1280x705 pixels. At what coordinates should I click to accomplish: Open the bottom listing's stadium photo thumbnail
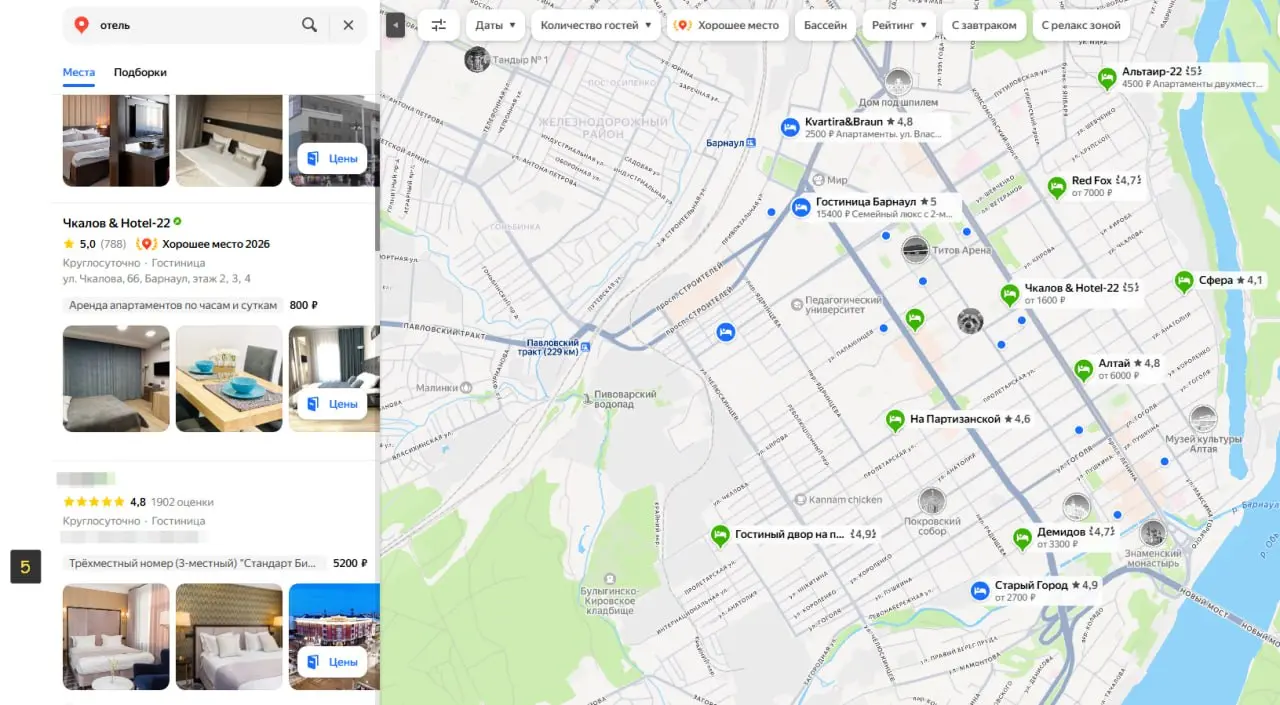pos(332,636)
